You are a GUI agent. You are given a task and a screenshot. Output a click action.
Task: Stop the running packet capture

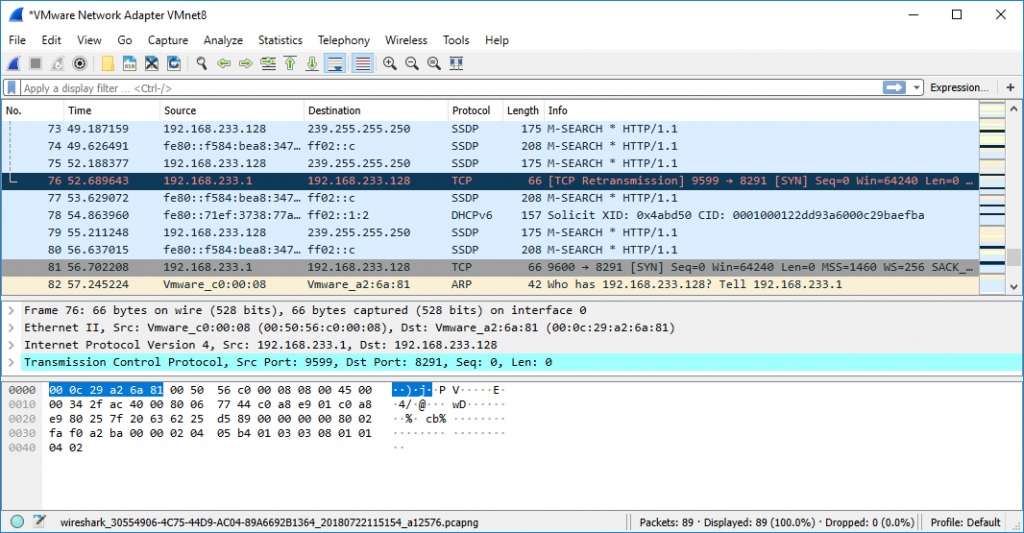coord(36,63)
